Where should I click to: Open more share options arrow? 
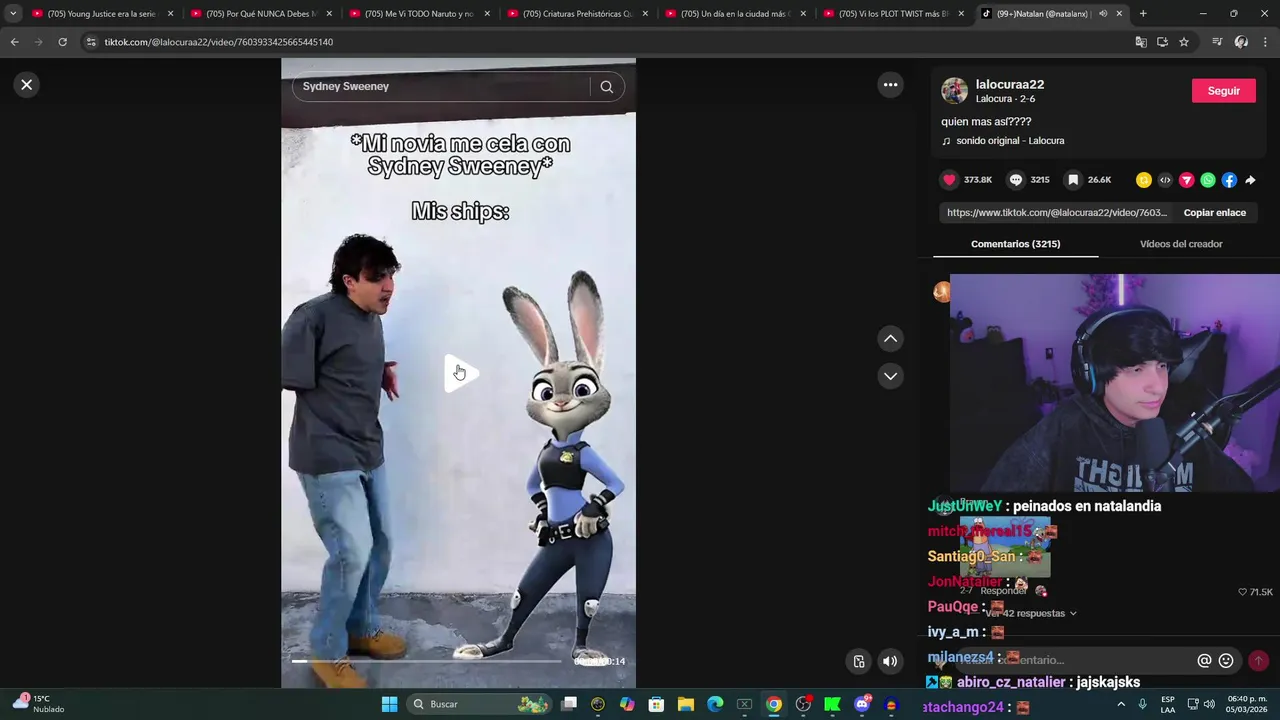click(1250, 180)
